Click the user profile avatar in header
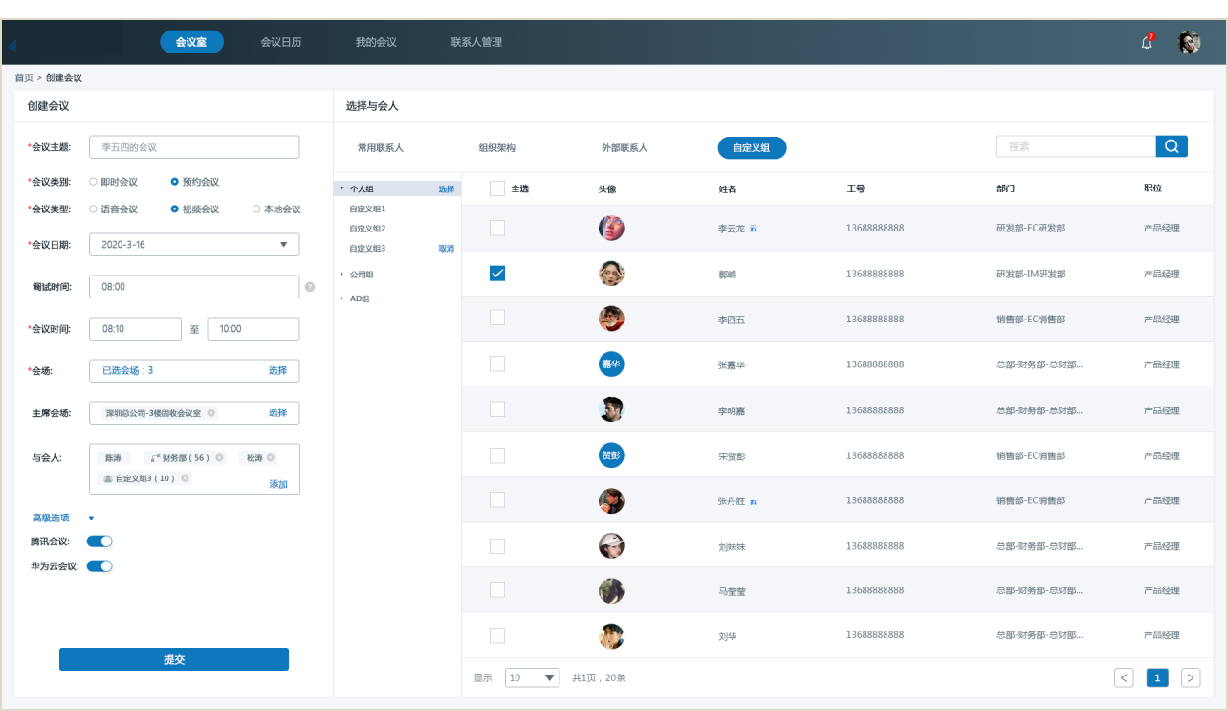 tap(1189, 43)
